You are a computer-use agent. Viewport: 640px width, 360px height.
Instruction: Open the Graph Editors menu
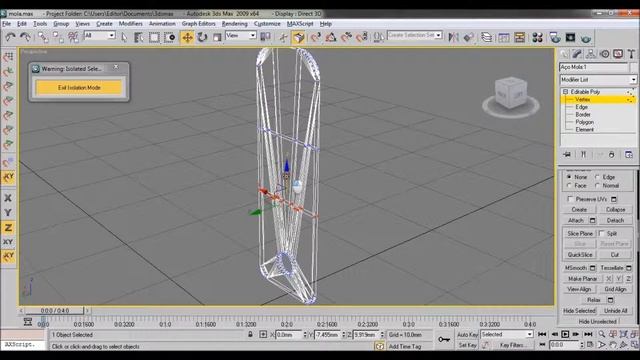[x=198, y=24]
